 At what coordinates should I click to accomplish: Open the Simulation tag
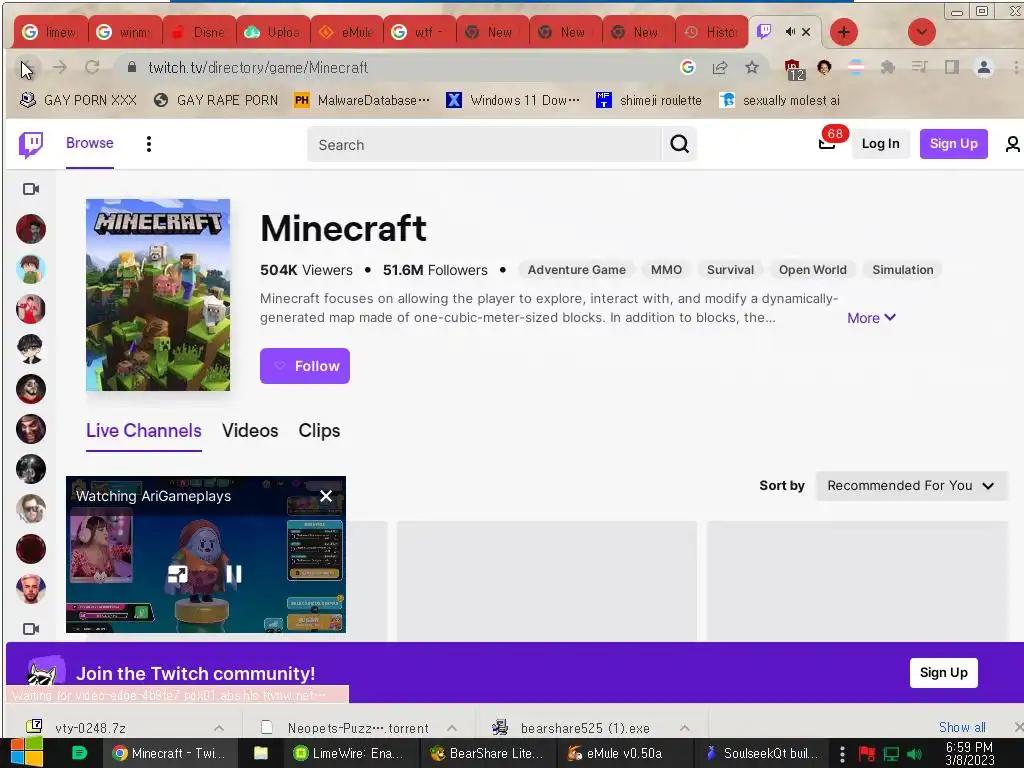[903, 270]
